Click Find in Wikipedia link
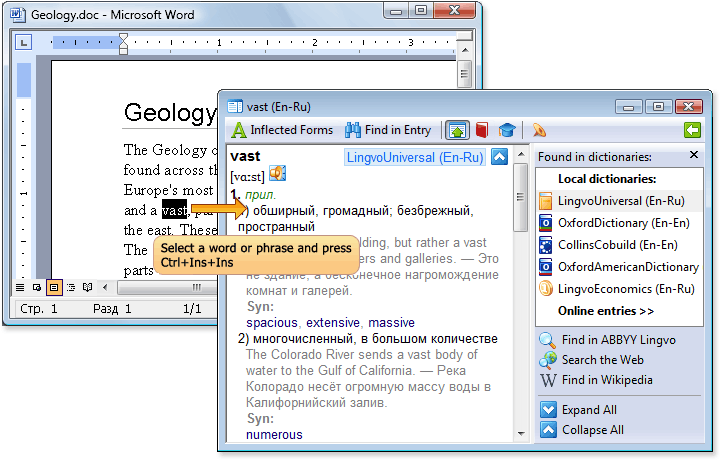 coord(596,380)
